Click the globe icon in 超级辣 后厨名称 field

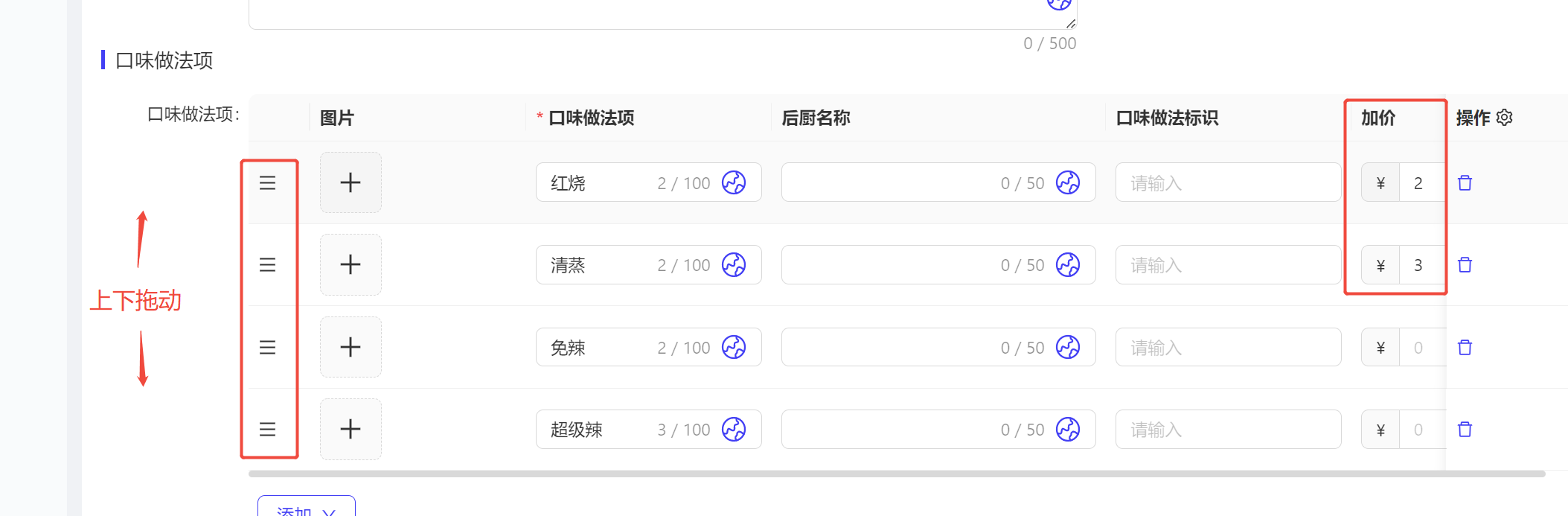tap(1068, 429)
